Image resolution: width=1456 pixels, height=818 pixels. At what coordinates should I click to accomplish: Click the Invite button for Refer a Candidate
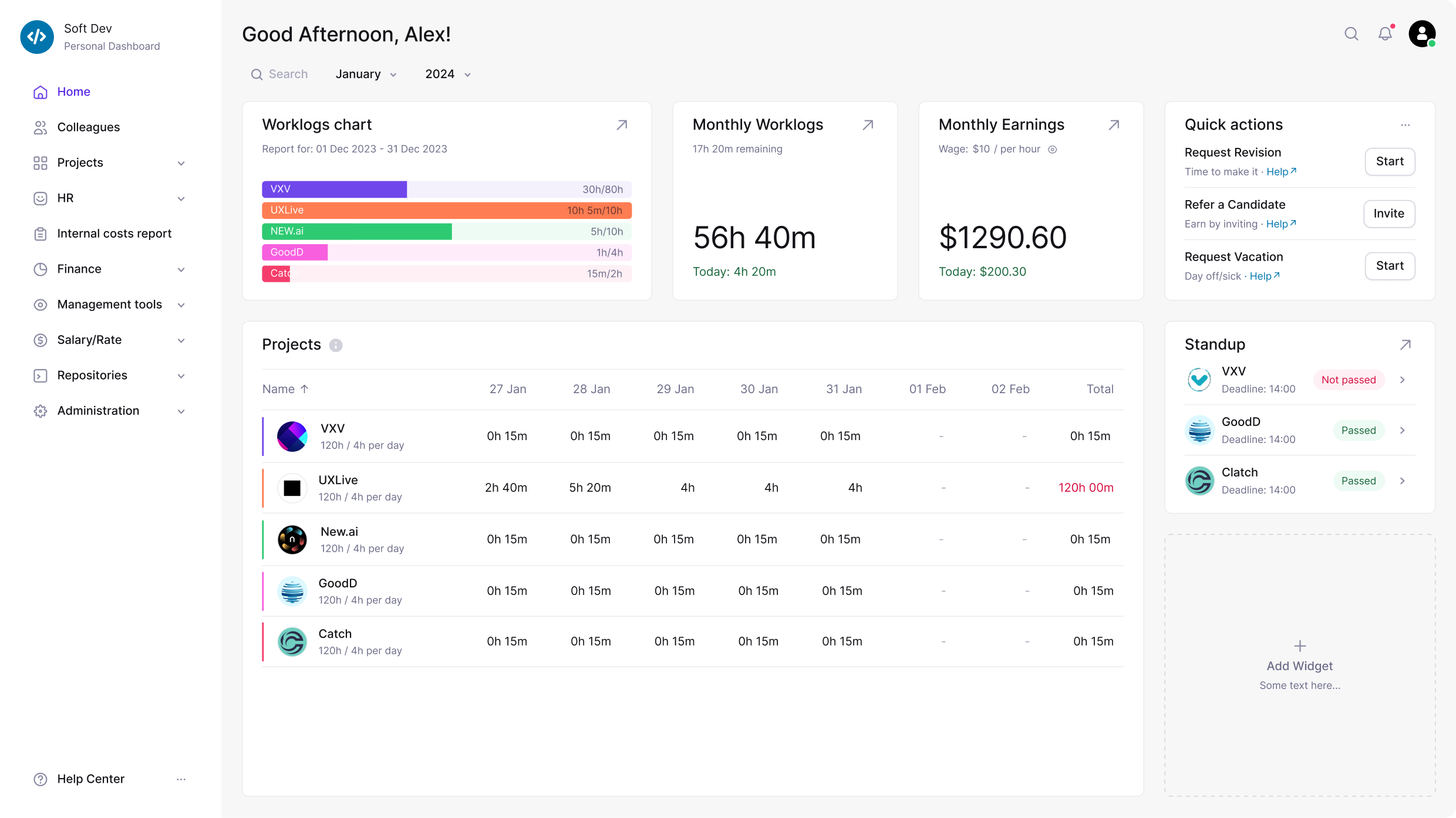point(1388,214)
